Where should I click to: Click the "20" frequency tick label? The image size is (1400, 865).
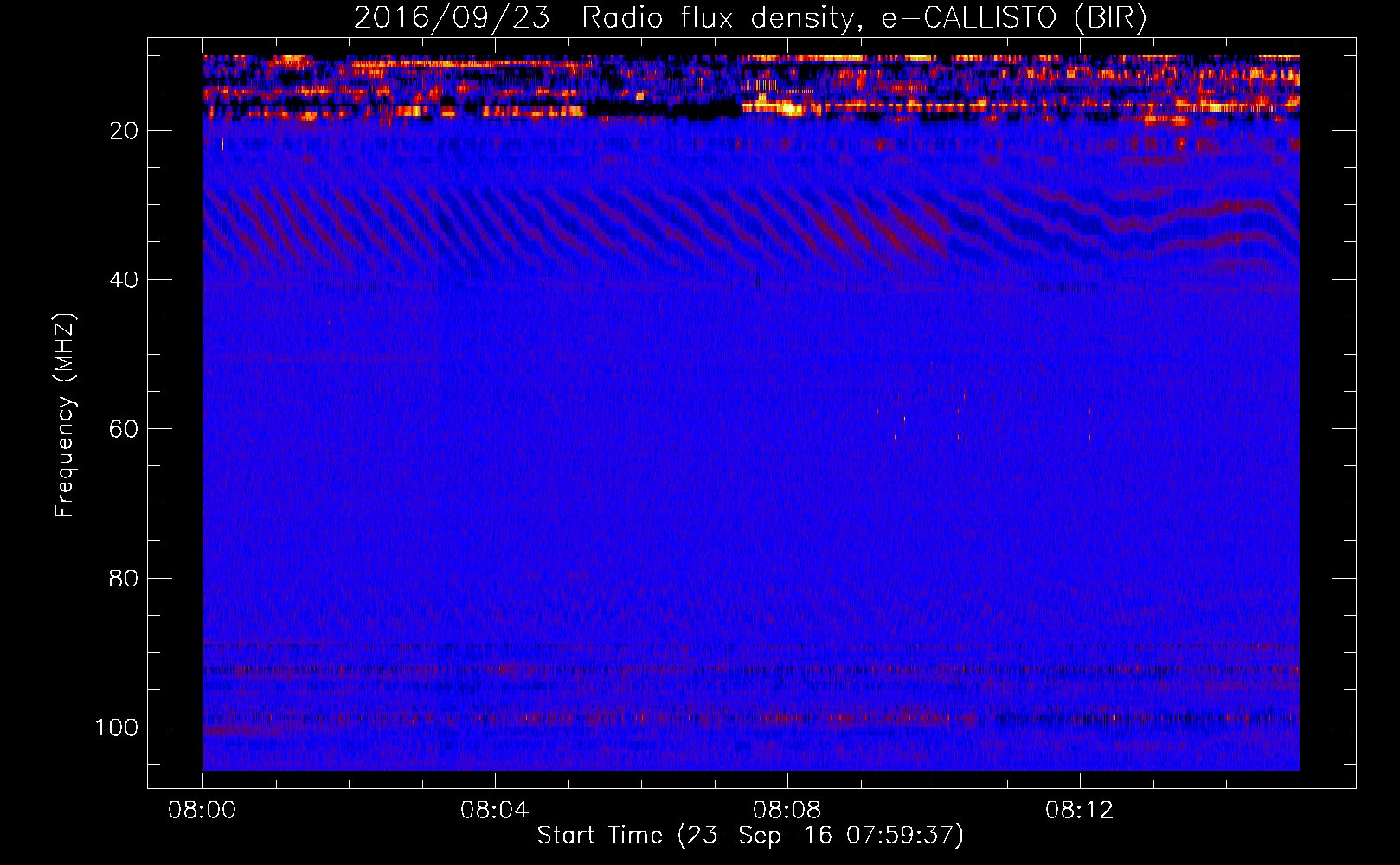124,131
